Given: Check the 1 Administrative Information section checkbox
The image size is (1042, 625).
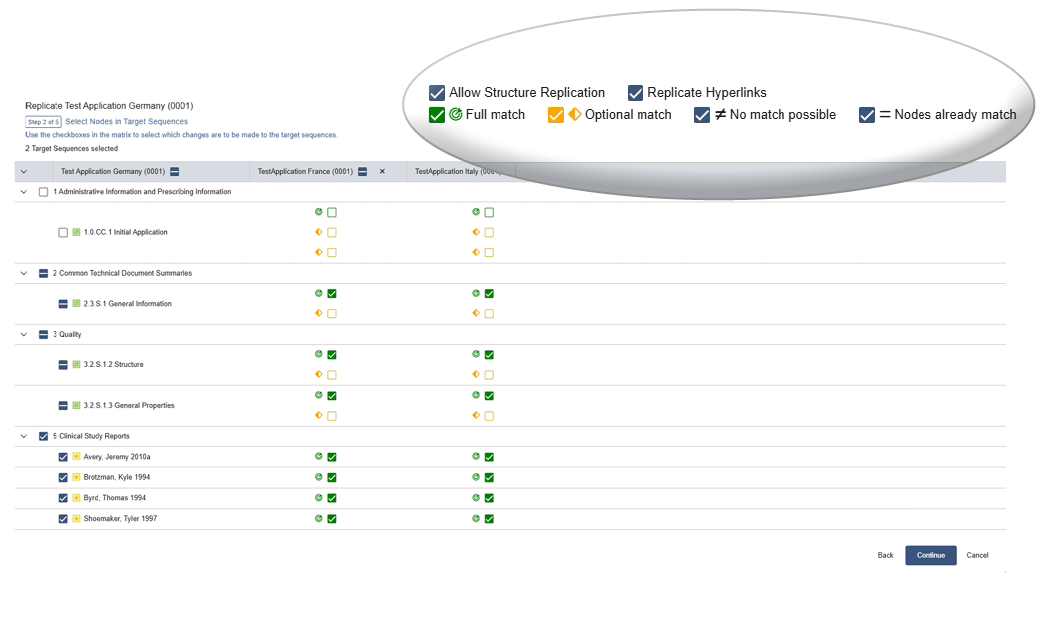Looking at the screenshot, I should coord(43,192).
